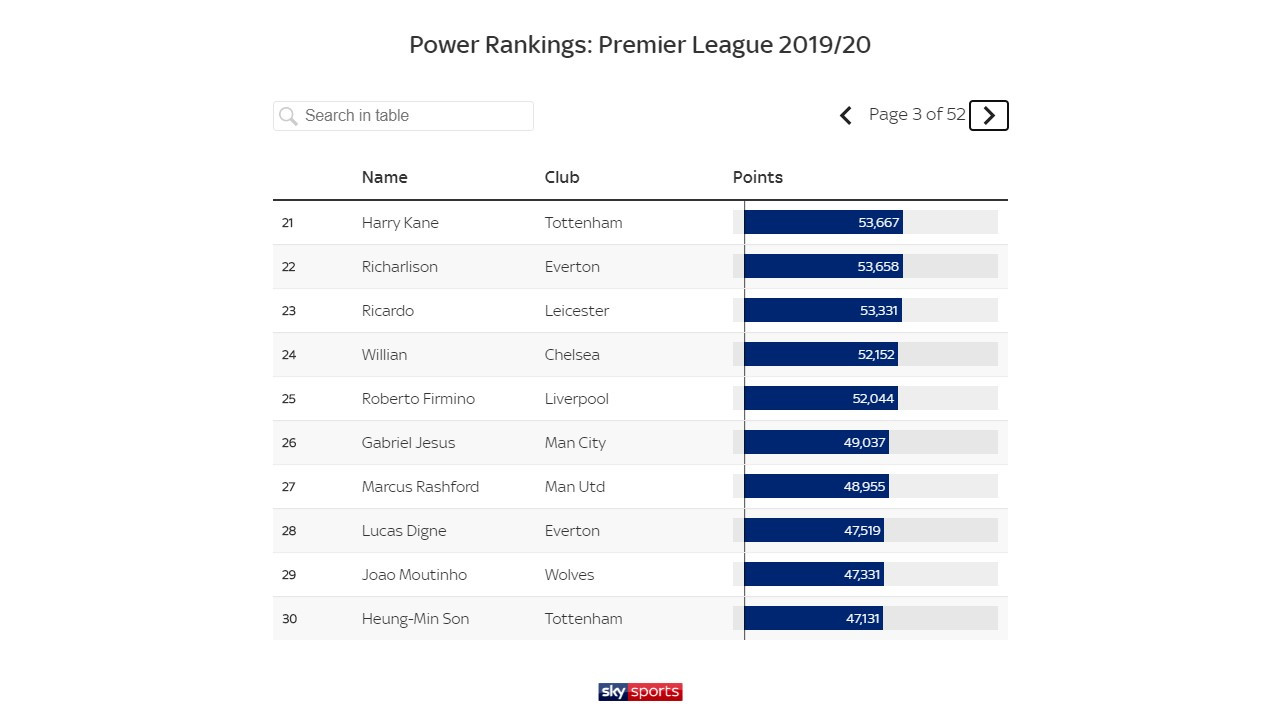
Task: Sort the table by the Points column
Action: pyautogui.click(x=757, y=177)
